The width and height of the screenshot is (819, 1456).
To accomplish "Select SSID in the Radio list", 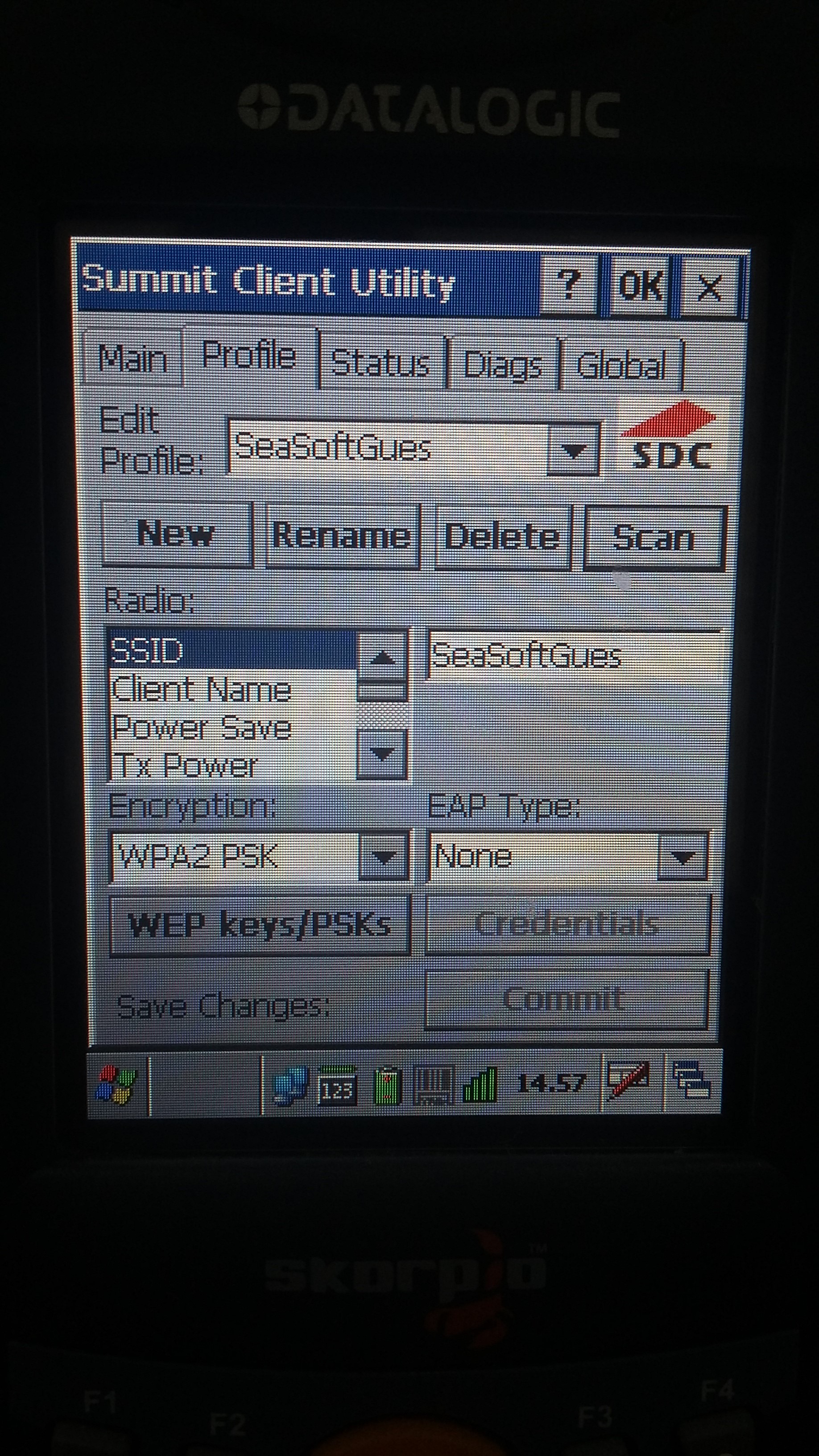I will [233, 650].
